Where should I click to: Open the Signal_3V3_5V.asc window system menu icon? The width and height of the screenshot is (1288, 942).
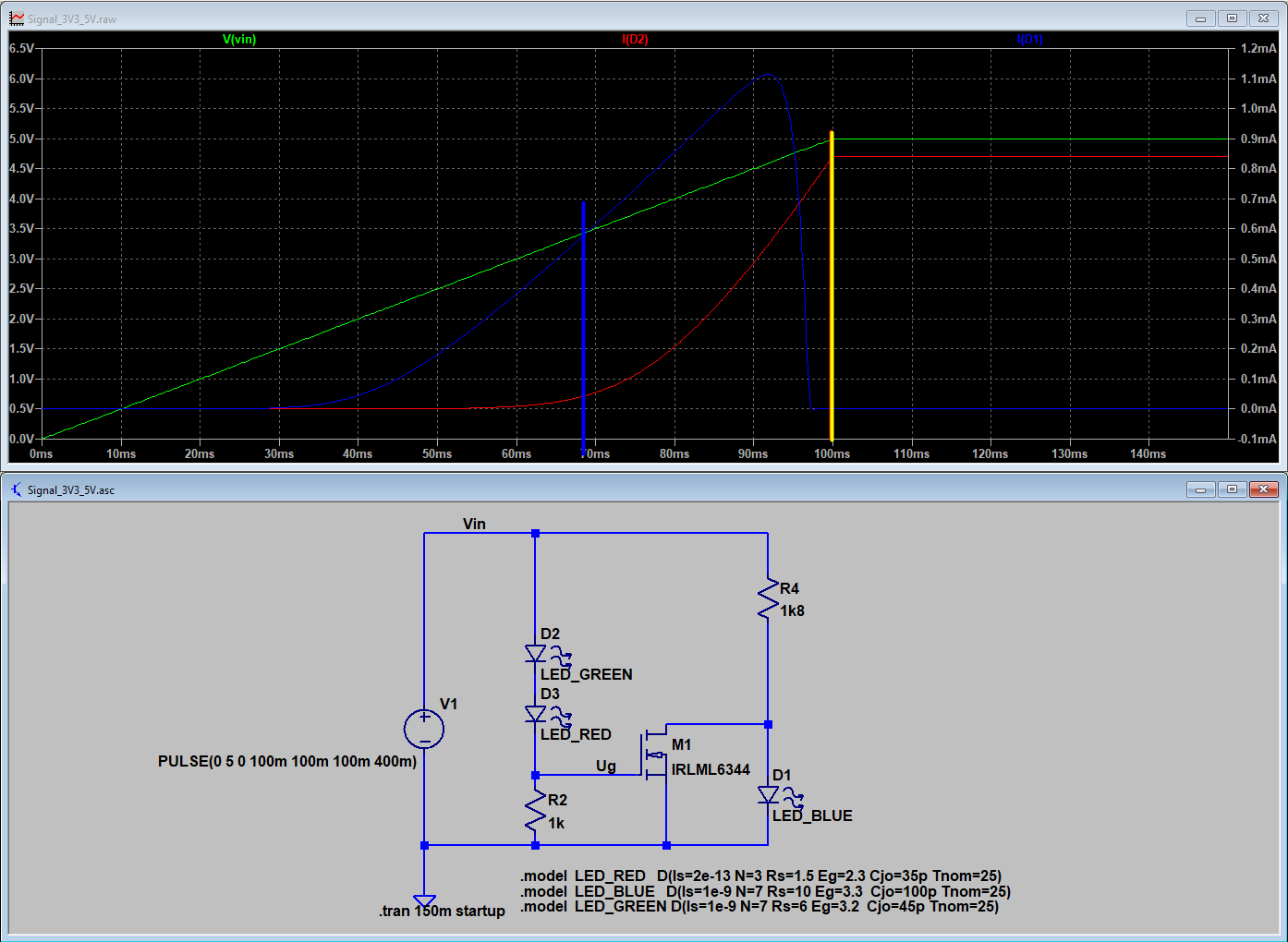click(x=17, y=489)
